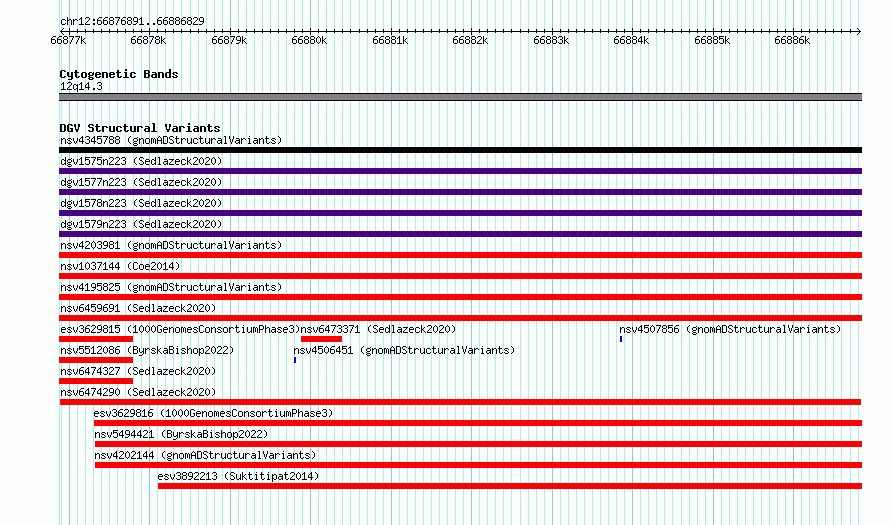Click the 66878k ruler position
Screen dimensions: 890x525
tap(148, 40)
